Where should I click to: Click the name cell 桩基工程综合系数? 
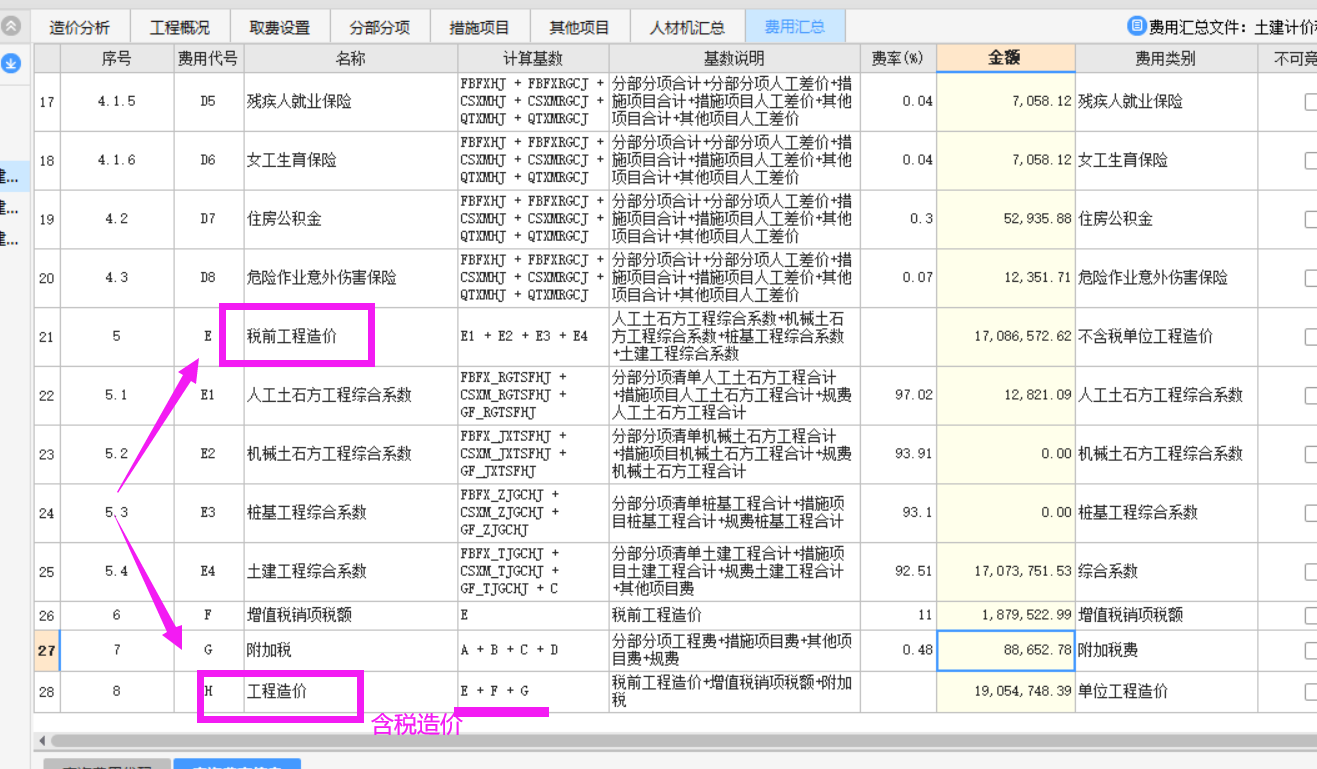[x=351, y=513]
